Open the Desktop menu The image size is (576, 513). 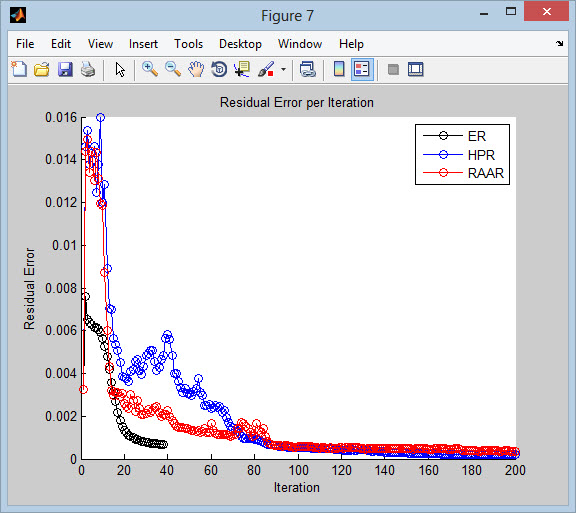pos(240,44)
